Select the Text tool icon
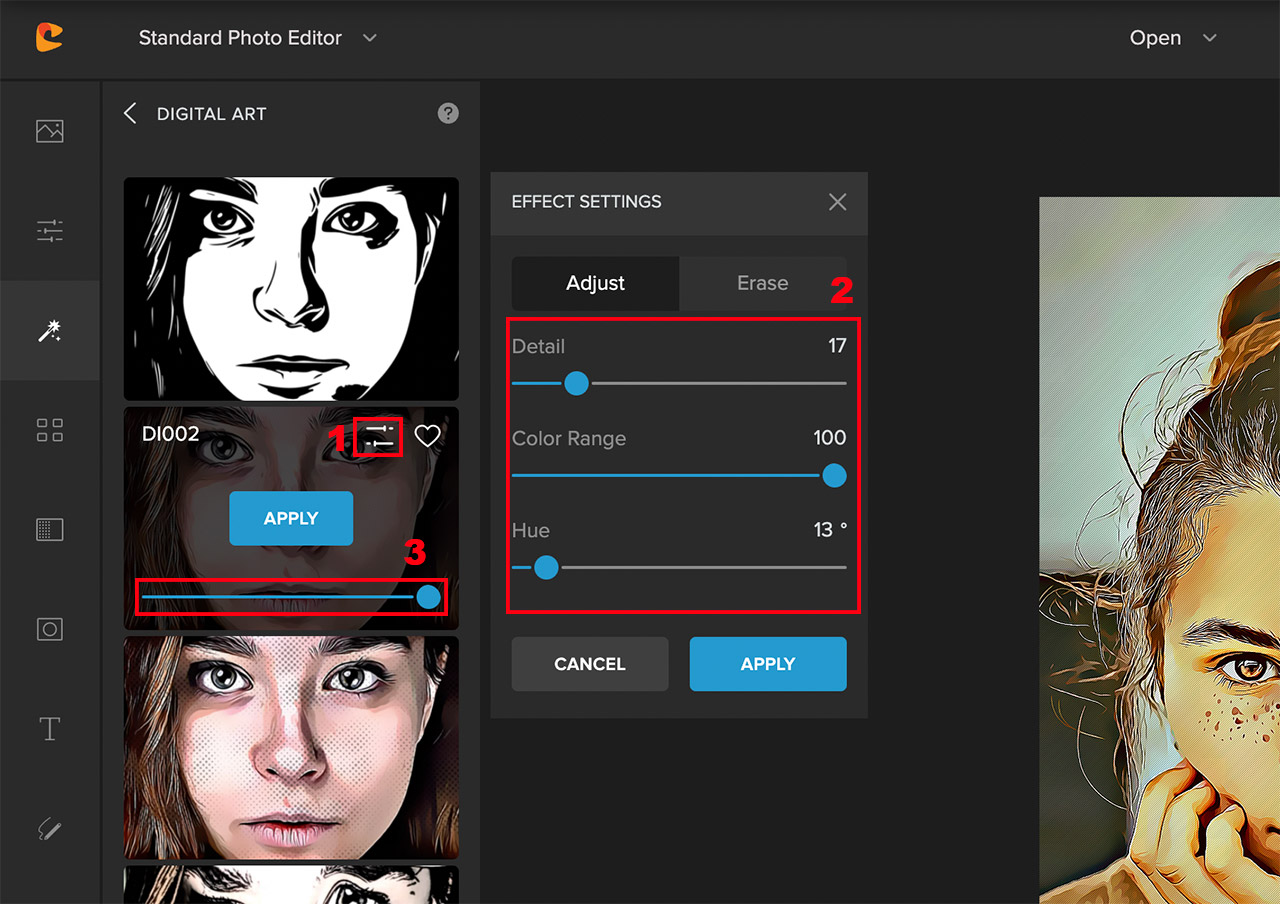Viewport: 1280px width, 904px height. pyautogui.click(x=49, y=729)
